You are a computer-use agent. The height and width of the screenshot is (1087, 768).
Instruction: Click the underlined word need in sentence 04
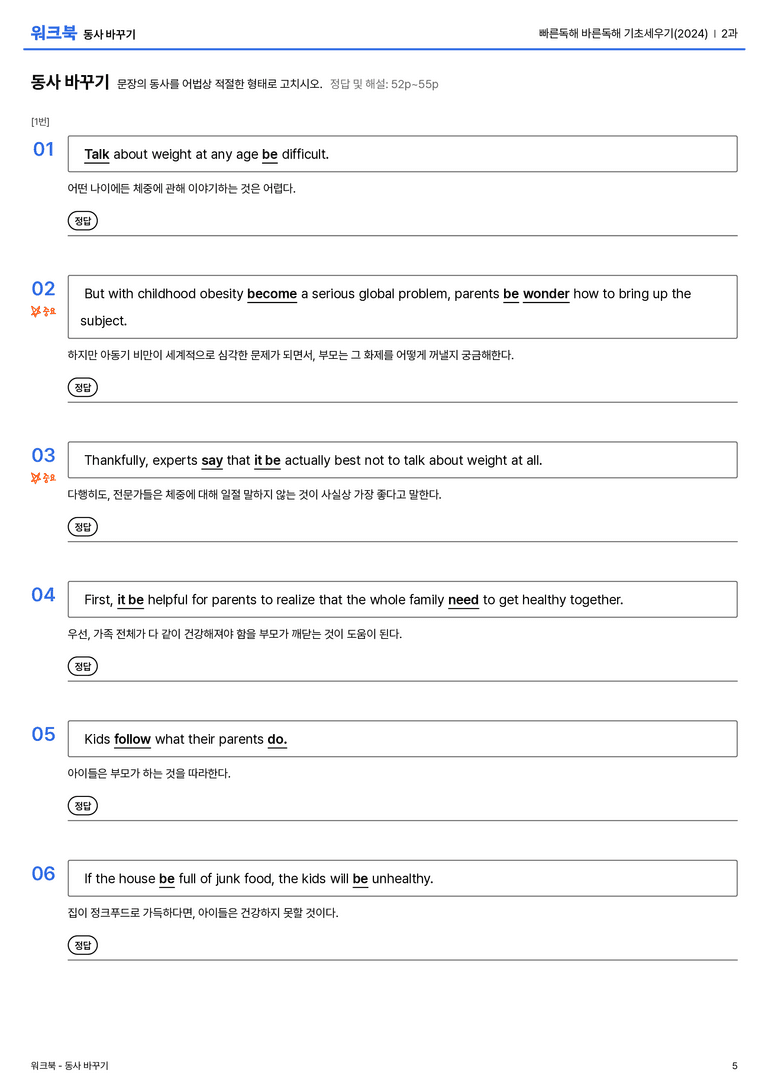pos(463,600)
